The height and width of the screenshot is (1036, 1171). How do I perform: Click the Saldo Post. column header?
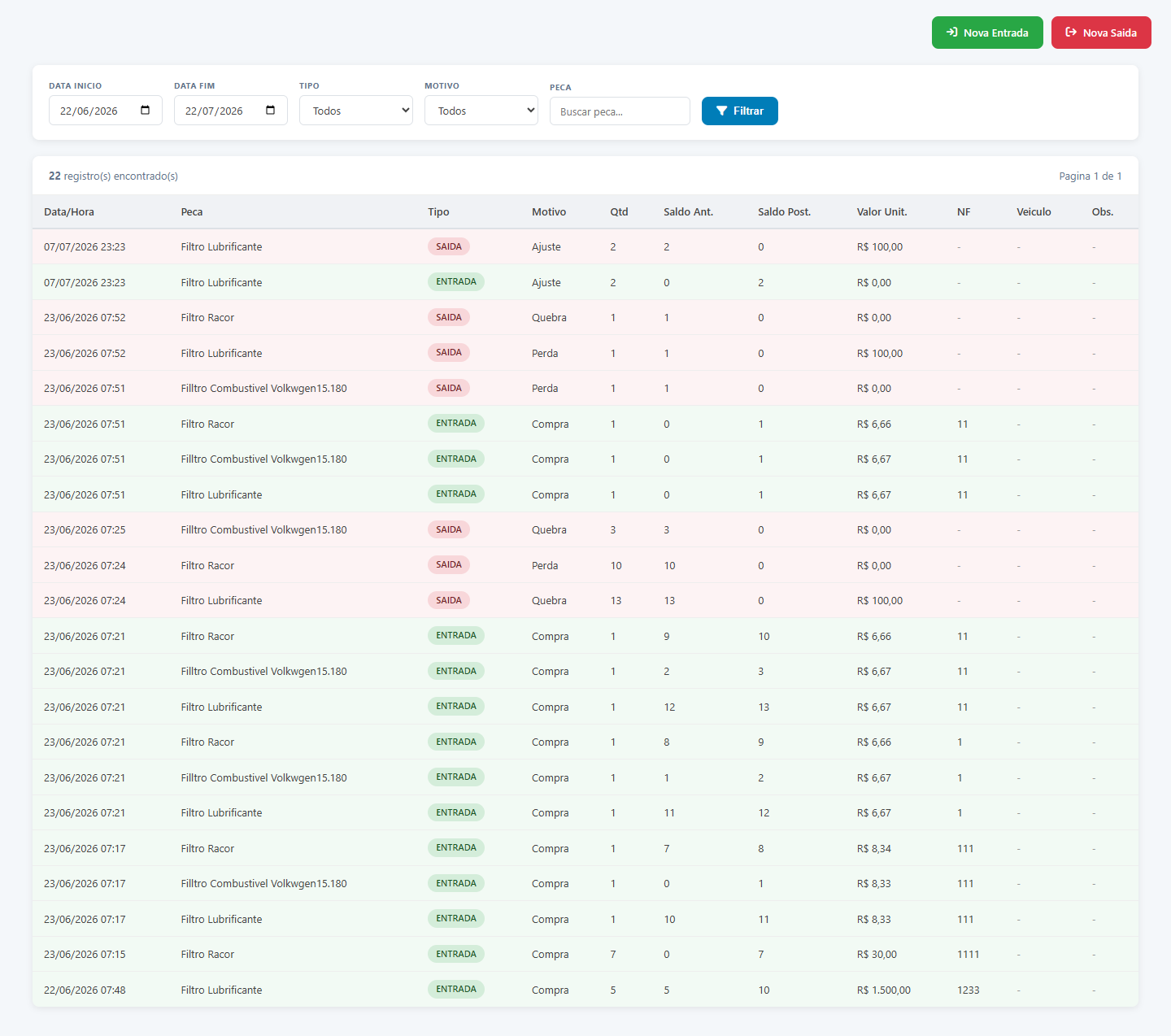coord(784,211)
